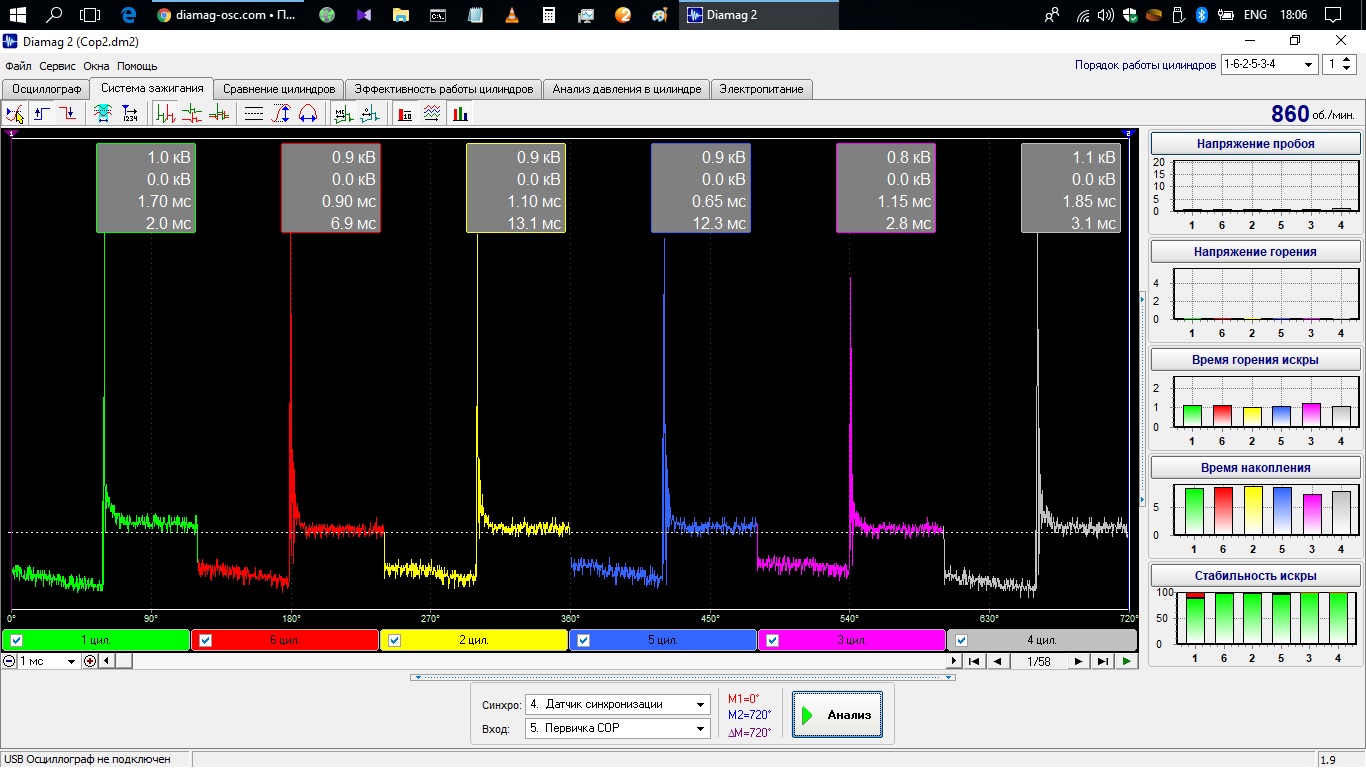Click the Напряжение горения panel header
This screenshot has width=1366, height=768.
coord(1256,252)
